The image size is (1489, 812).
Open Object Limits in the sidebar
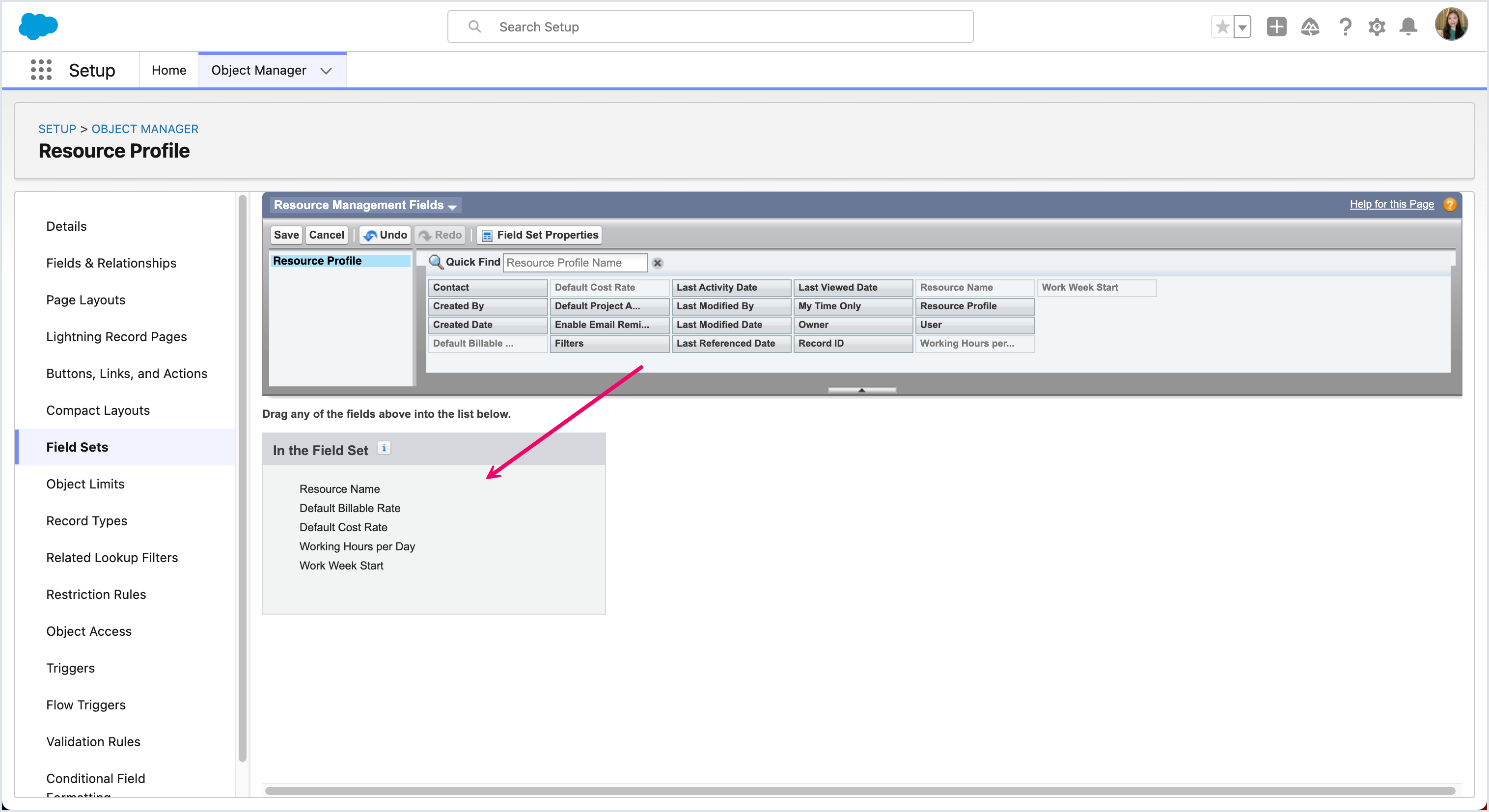85,485
